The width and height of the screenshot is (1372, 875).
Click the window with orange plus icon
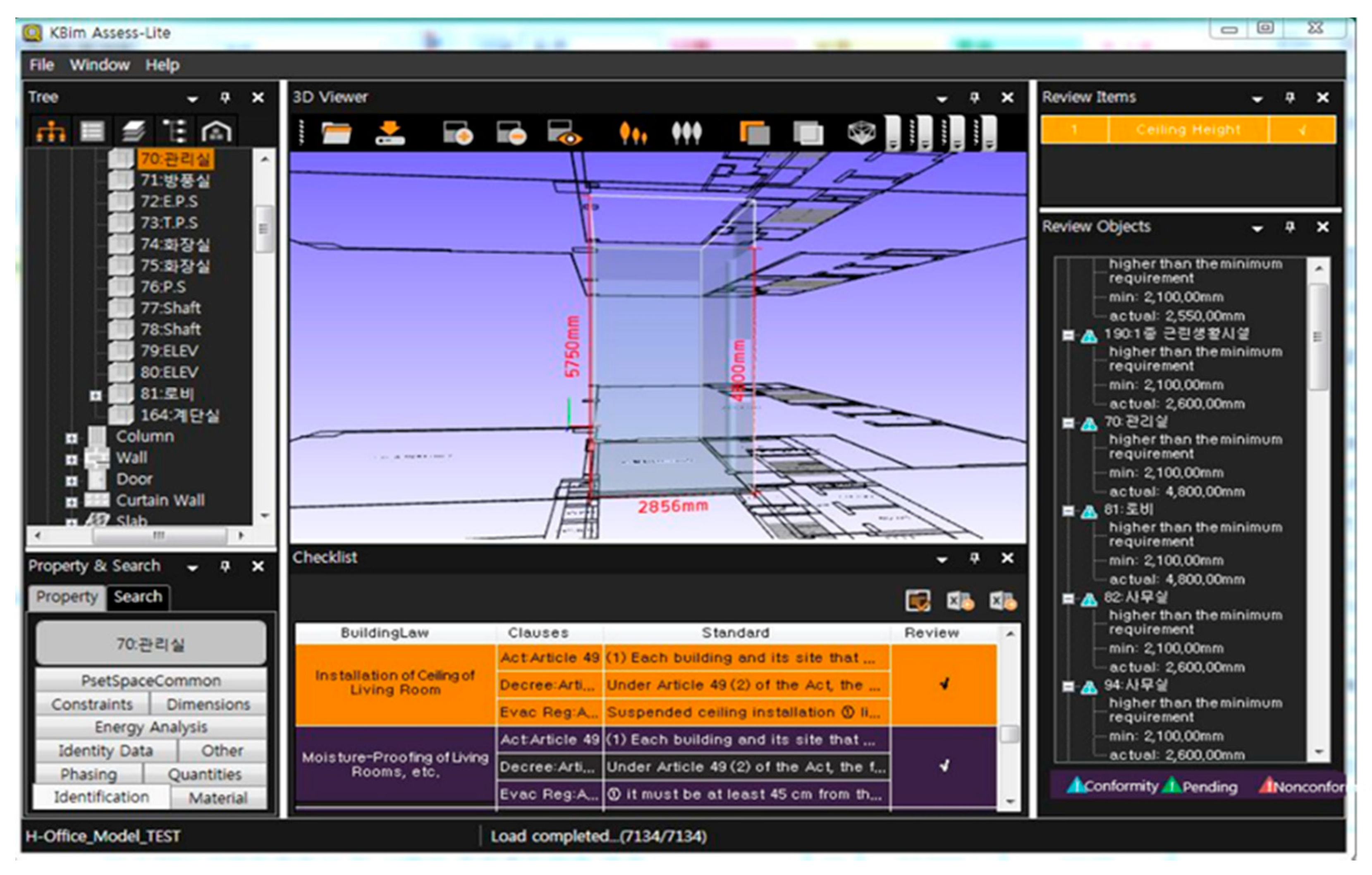click(x=458, y=133)
